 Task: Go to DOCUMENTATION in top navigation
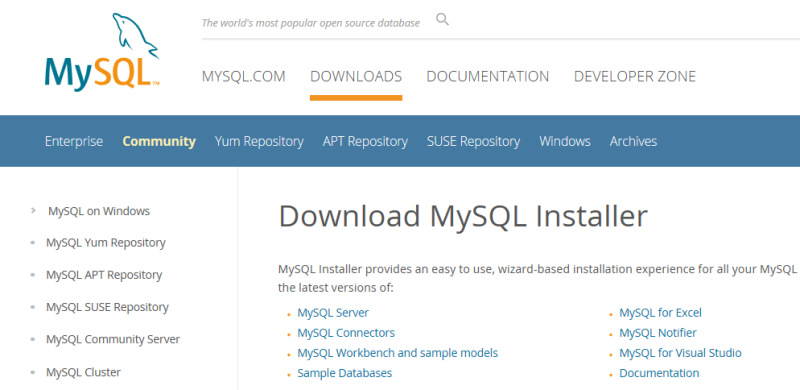tap(488, 77)
